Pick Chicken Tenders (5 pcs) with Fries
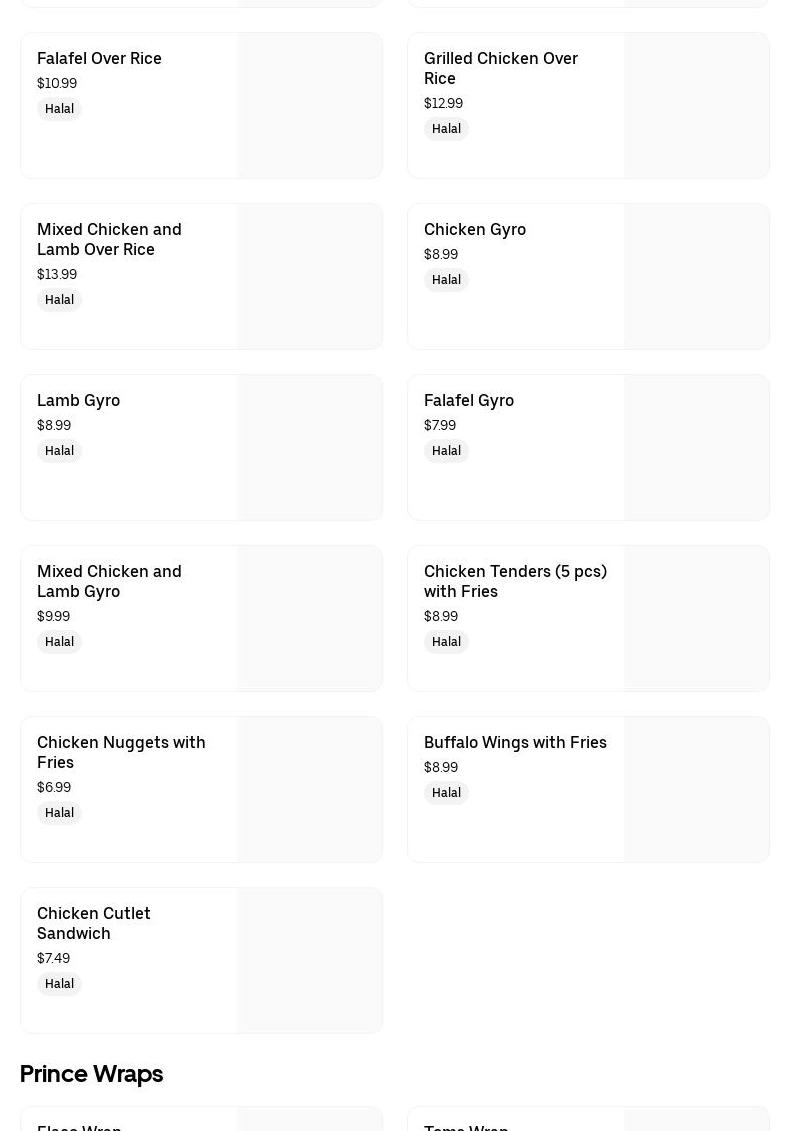Screen dimensions: 804x1131 point(515,581)
